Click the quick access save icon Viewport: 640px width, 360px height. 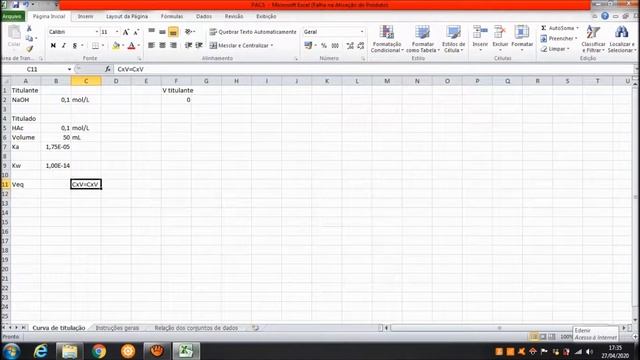(16, 4)
